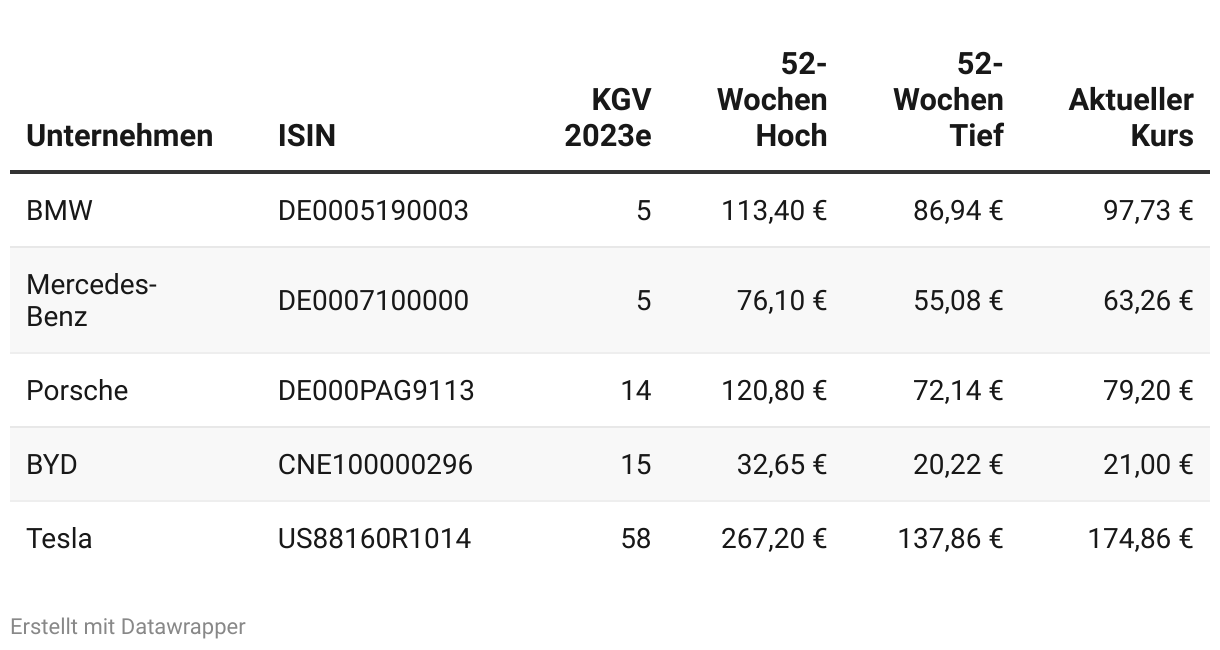
Task: Select the Tesla row label
Action: click(x=59, y=539)
